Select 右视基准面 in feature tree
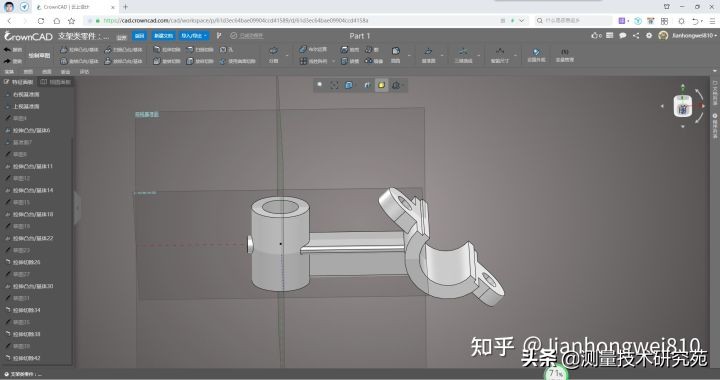The height and width of the screenshot is (380, 720). pos(26,95)
